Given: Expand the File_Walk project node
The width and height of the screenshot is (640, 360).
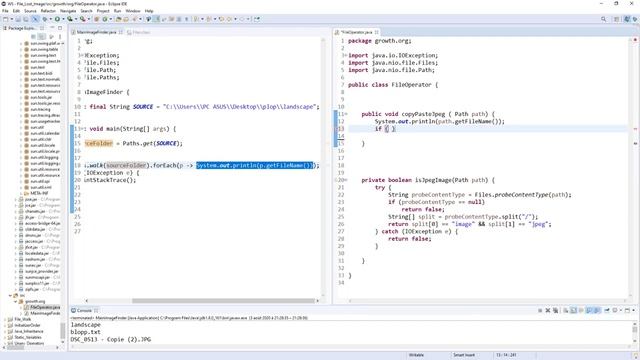Looking at the screenshot, I should tap(5, 319).
